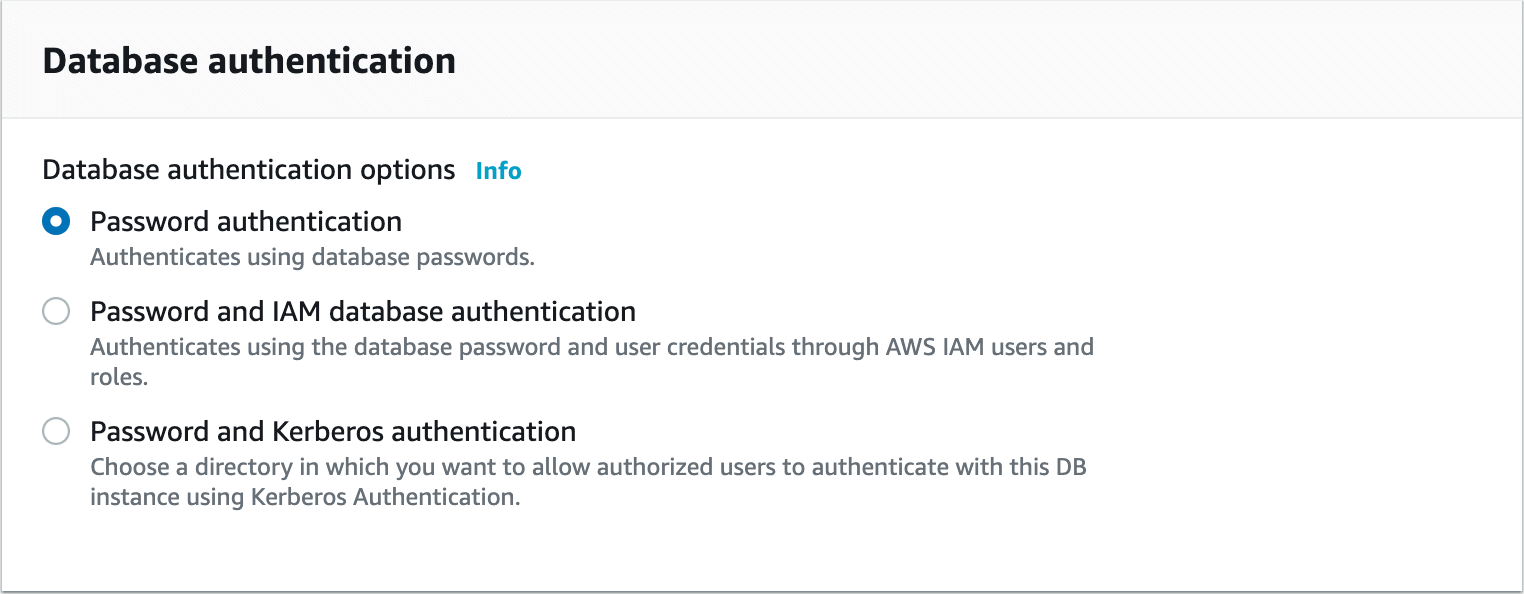Click "instance using Kerberos Authentication." text line
The height and width of the screenshot is (594, 1524).
(x=305, y=497)
